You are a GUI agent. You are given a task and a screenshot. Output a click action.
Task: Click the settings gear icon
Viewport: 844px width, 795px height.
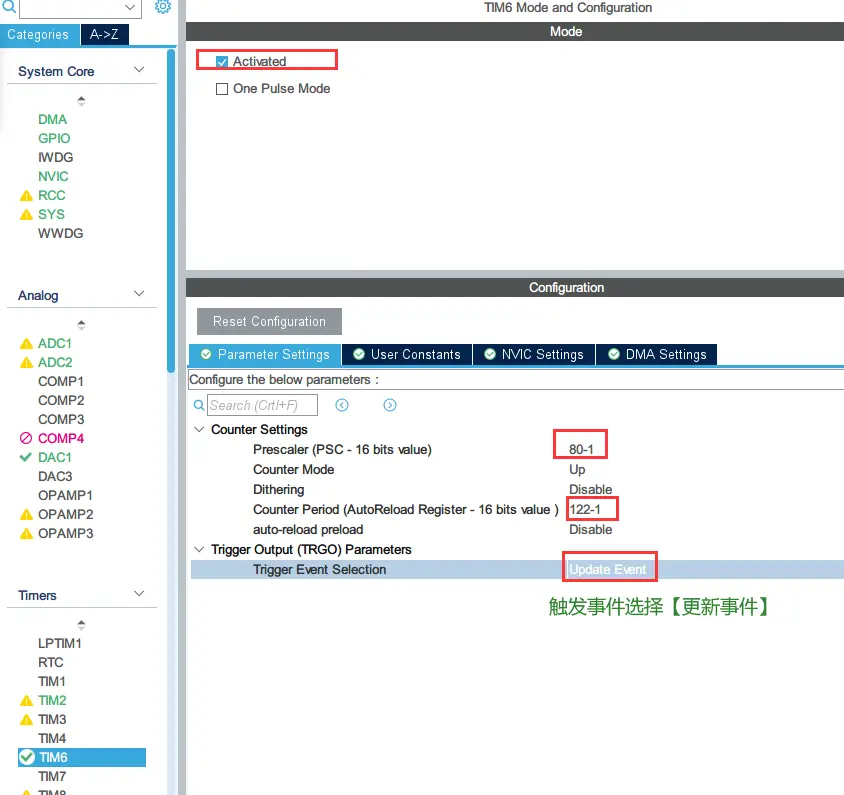(x=162, y=7)
